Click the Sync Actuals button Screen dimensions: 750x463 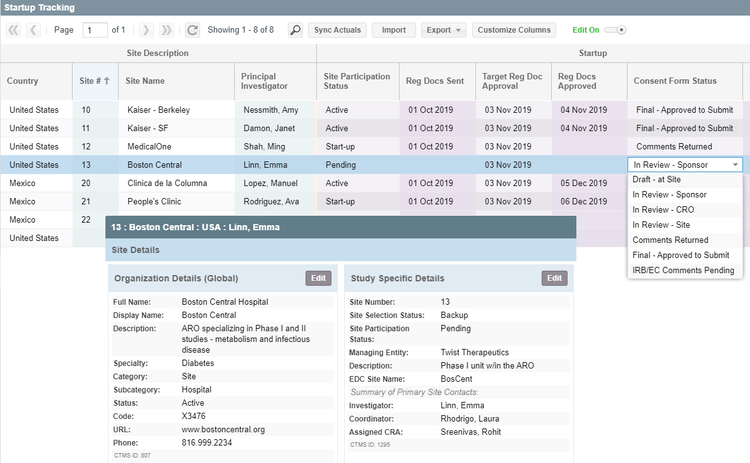coord(337,30)
